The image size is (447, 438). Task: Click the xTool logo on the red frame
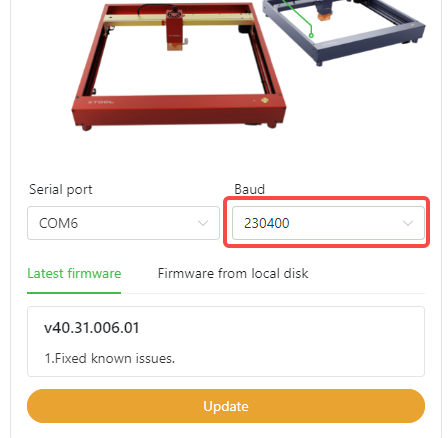tap(101, 102)
